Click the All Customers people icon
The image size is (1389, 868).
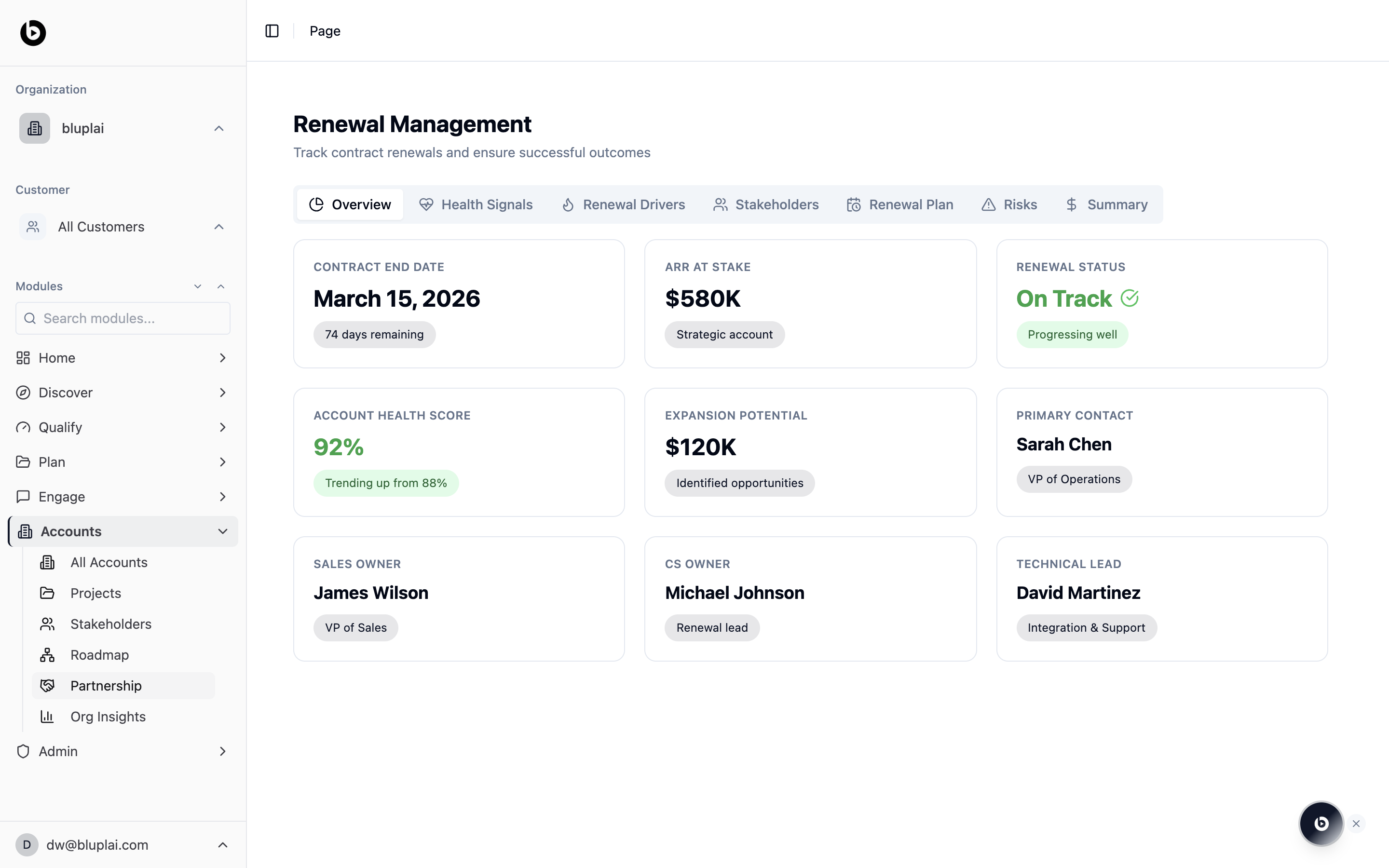tap(33, 227)
